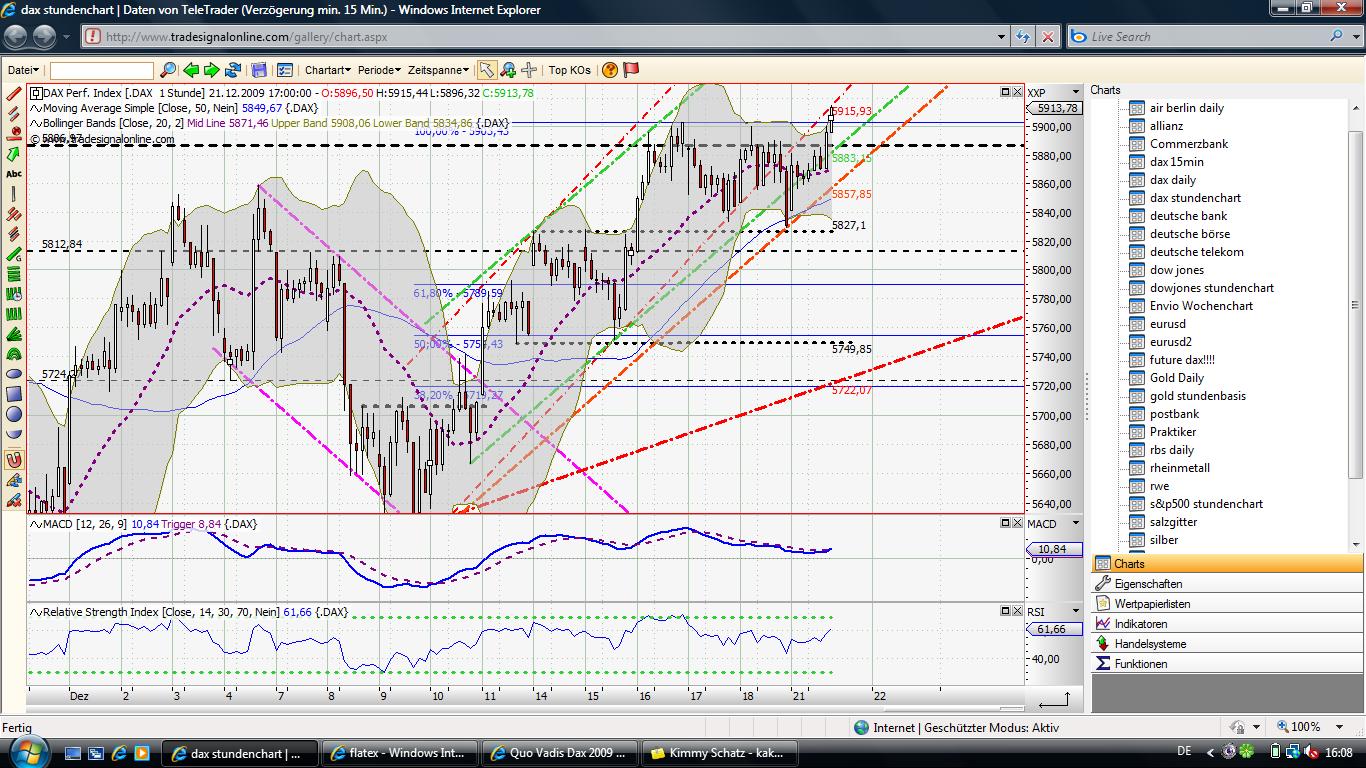The image size is (1366, 768).
Task: Open the Zeitspanne dropdown
Action: 438,70
